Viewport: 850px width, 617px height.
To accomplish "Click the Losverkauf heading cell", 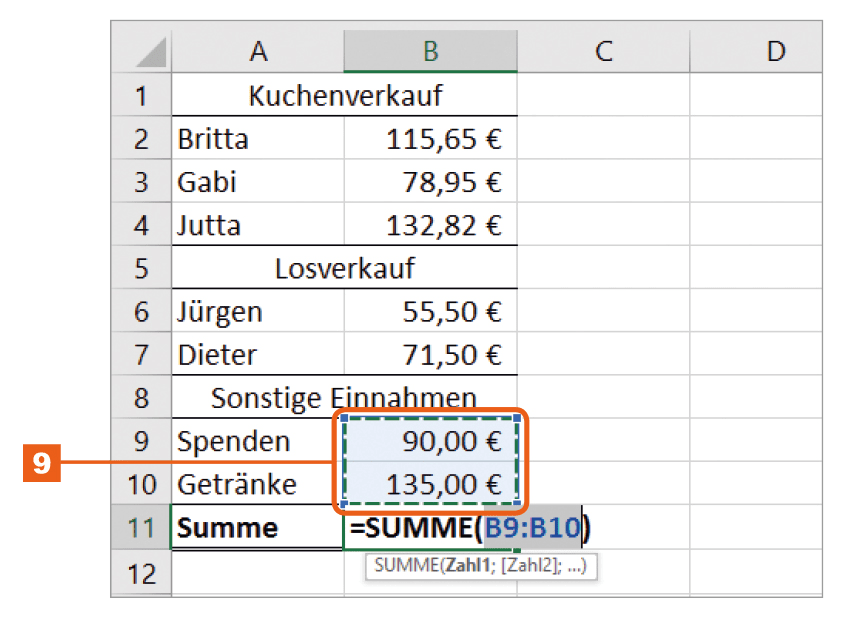I will pos(345,269).
